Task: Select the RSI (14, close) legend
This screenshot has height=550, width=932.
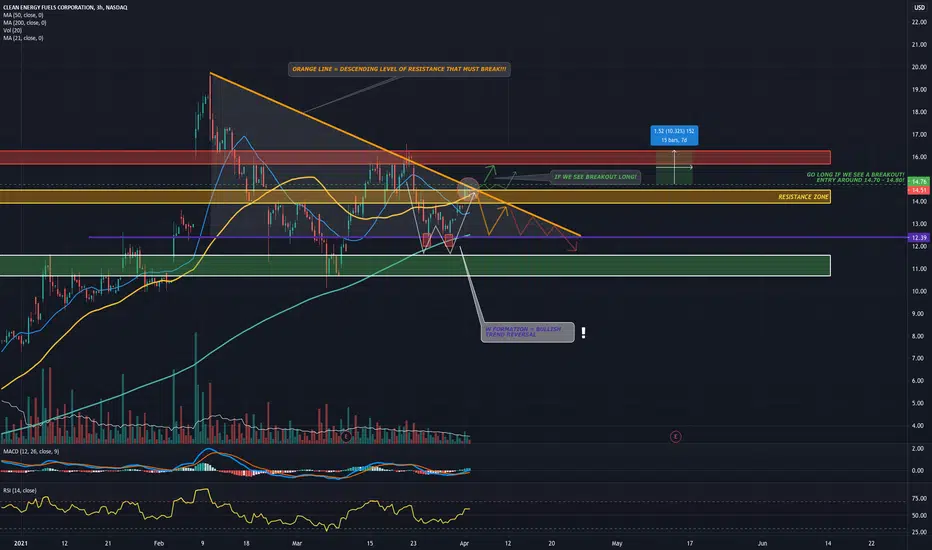Action: click(20, 491)
